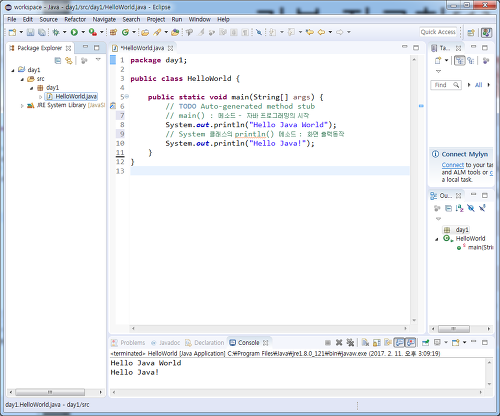The image size is (500, 416).
Task: Open the Navigate menu
Action: click(104, 19)
